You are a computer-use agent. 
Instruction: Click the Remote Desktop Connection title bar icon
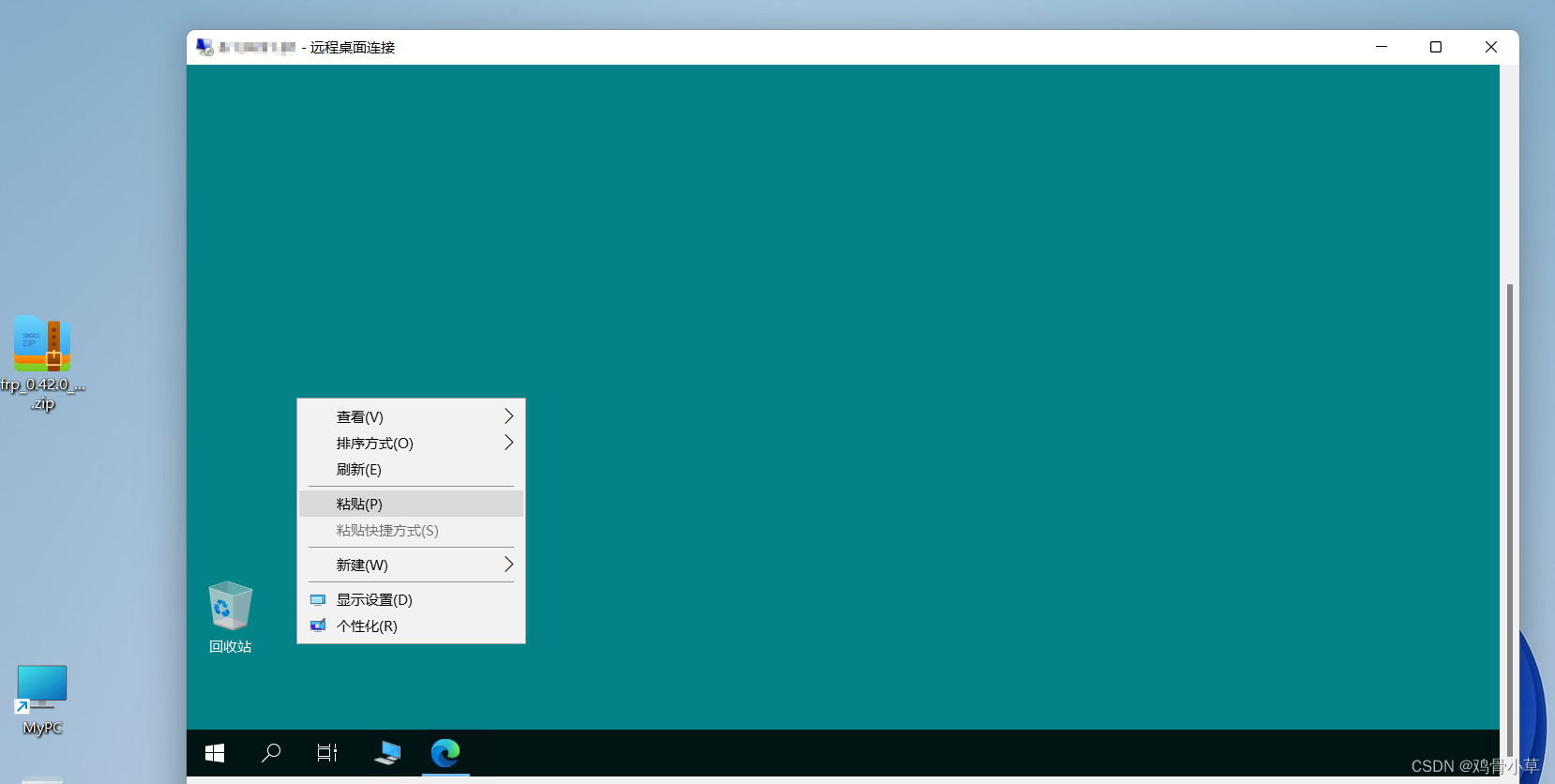click(x=204, y=47)
